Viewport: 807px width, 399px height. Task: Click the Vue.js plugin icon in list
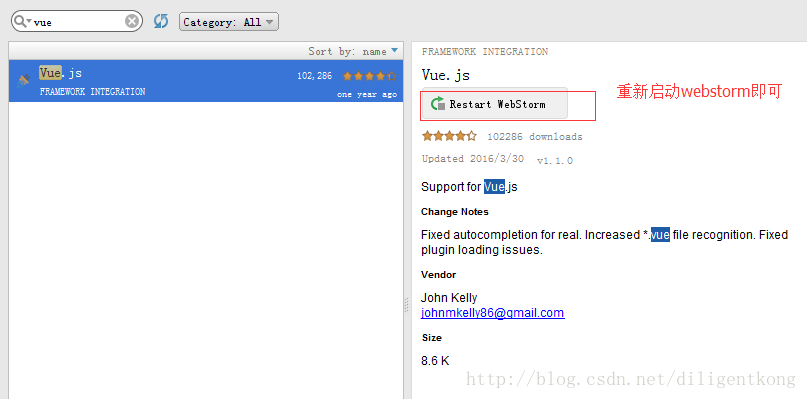tap(24, 80)
